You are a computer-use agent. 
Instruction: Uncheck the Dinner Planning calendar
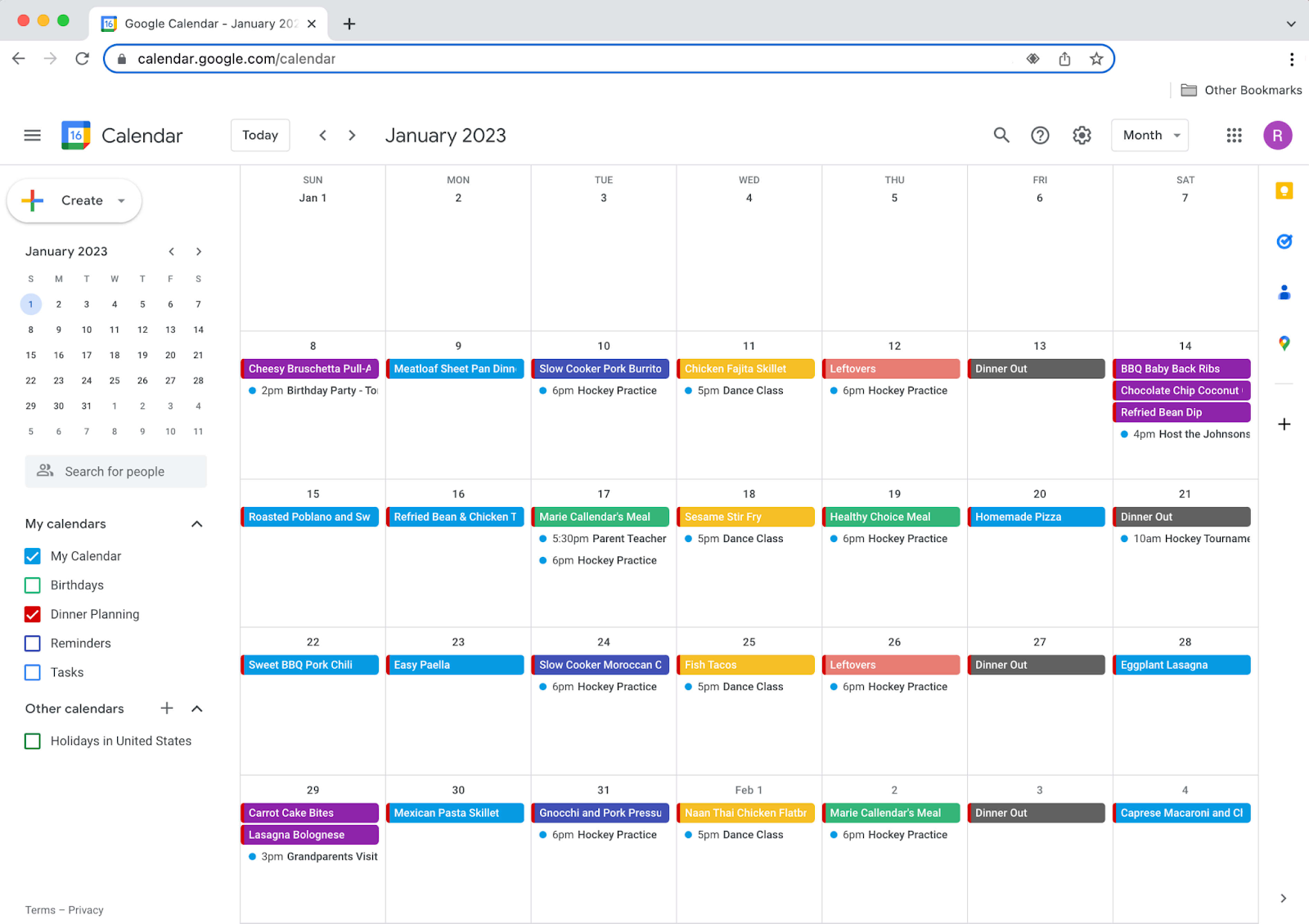[x=32, y=614]
